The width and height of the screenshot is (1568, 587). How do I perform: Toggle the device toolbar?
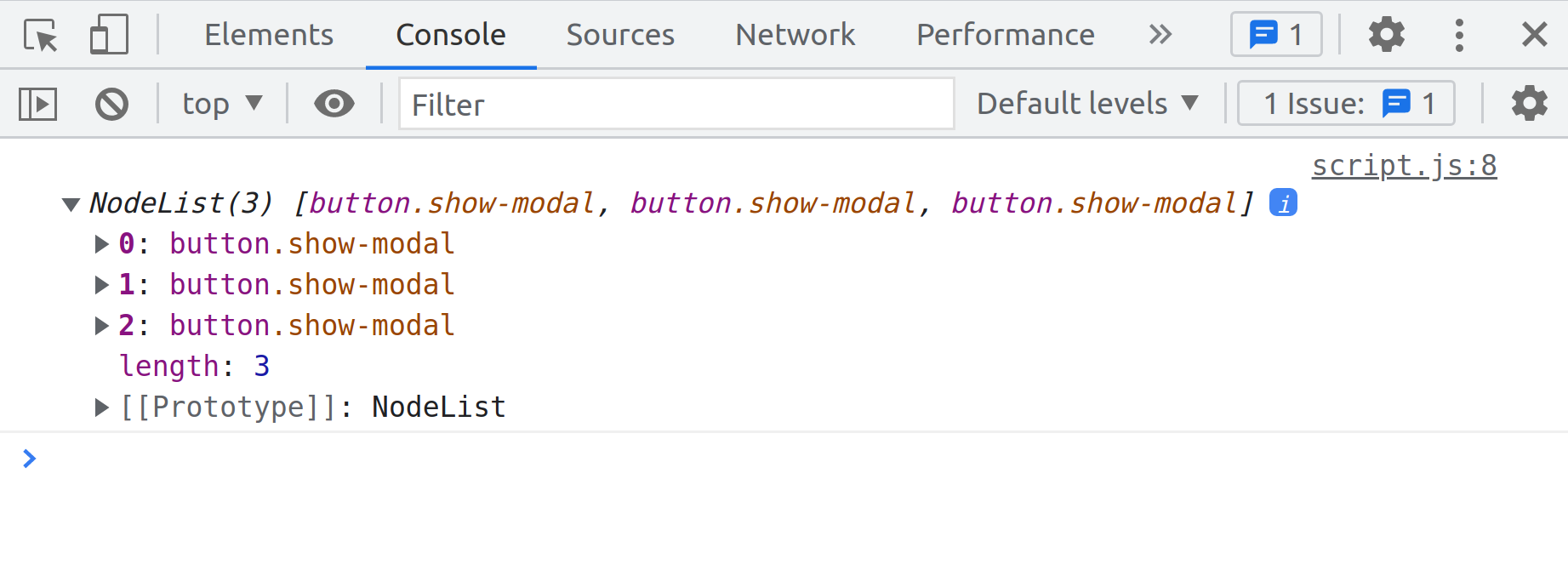tap(108, 34)
